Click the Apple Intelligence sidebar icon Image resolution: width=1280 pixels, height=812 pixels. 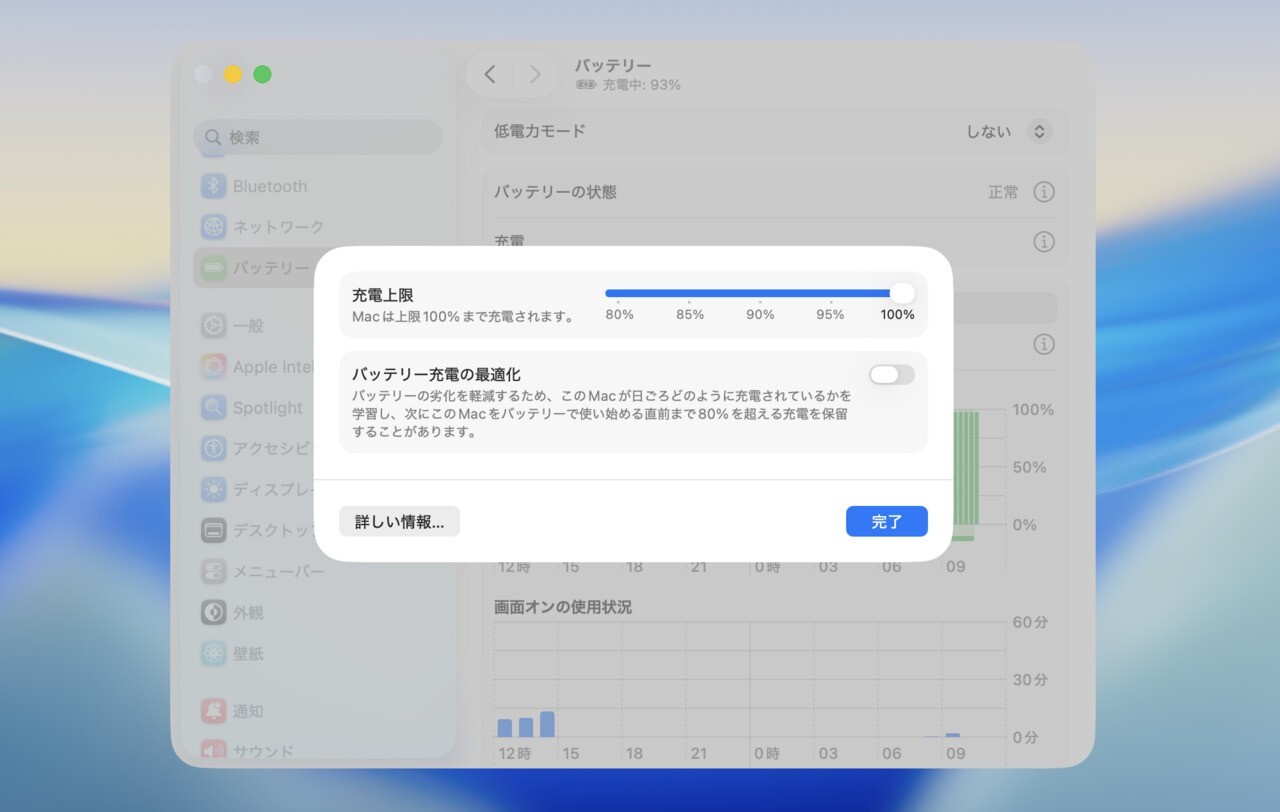(x=213, y=367)
